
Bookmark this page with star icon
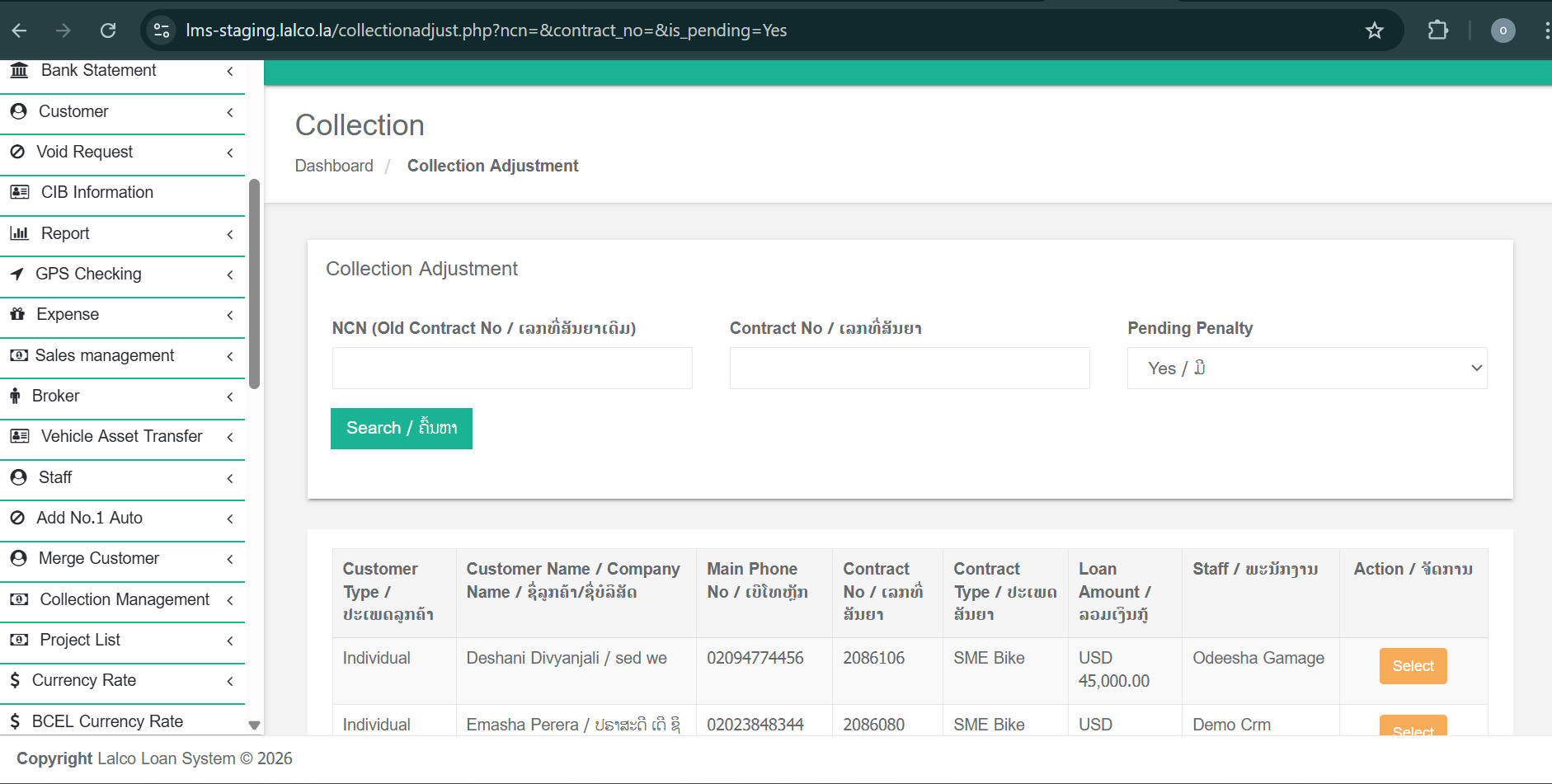[1374, 31]
